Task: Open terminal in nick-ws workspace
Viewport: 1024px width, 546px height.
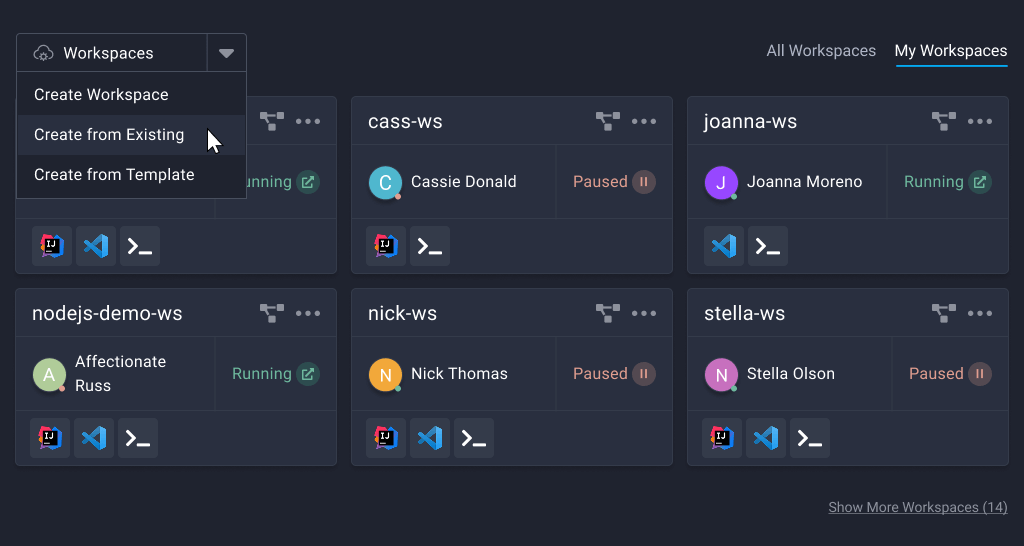Action: click(474, 438)
